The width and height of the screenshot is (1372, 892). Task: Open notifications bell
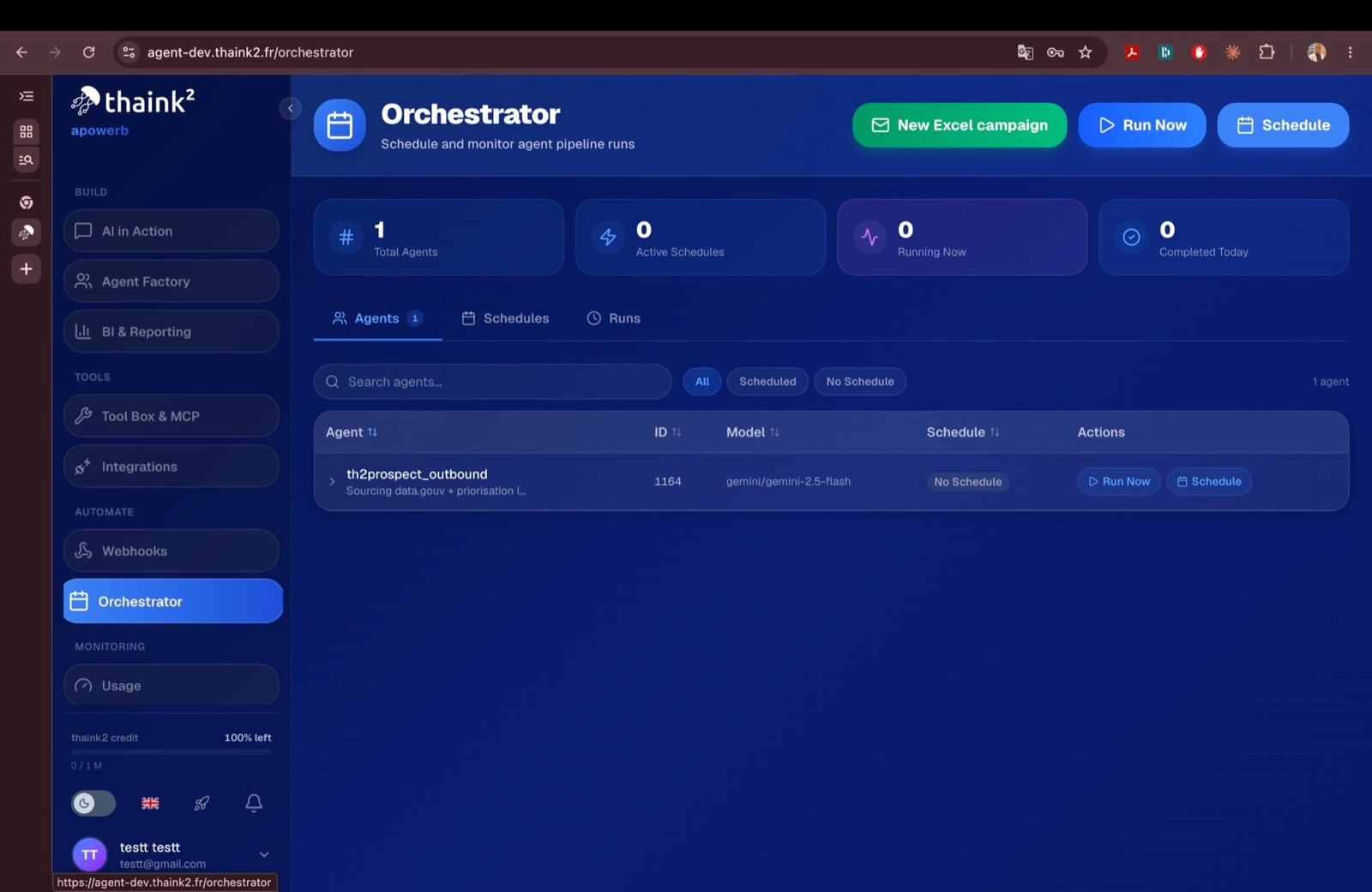click(x=254, y=803)
